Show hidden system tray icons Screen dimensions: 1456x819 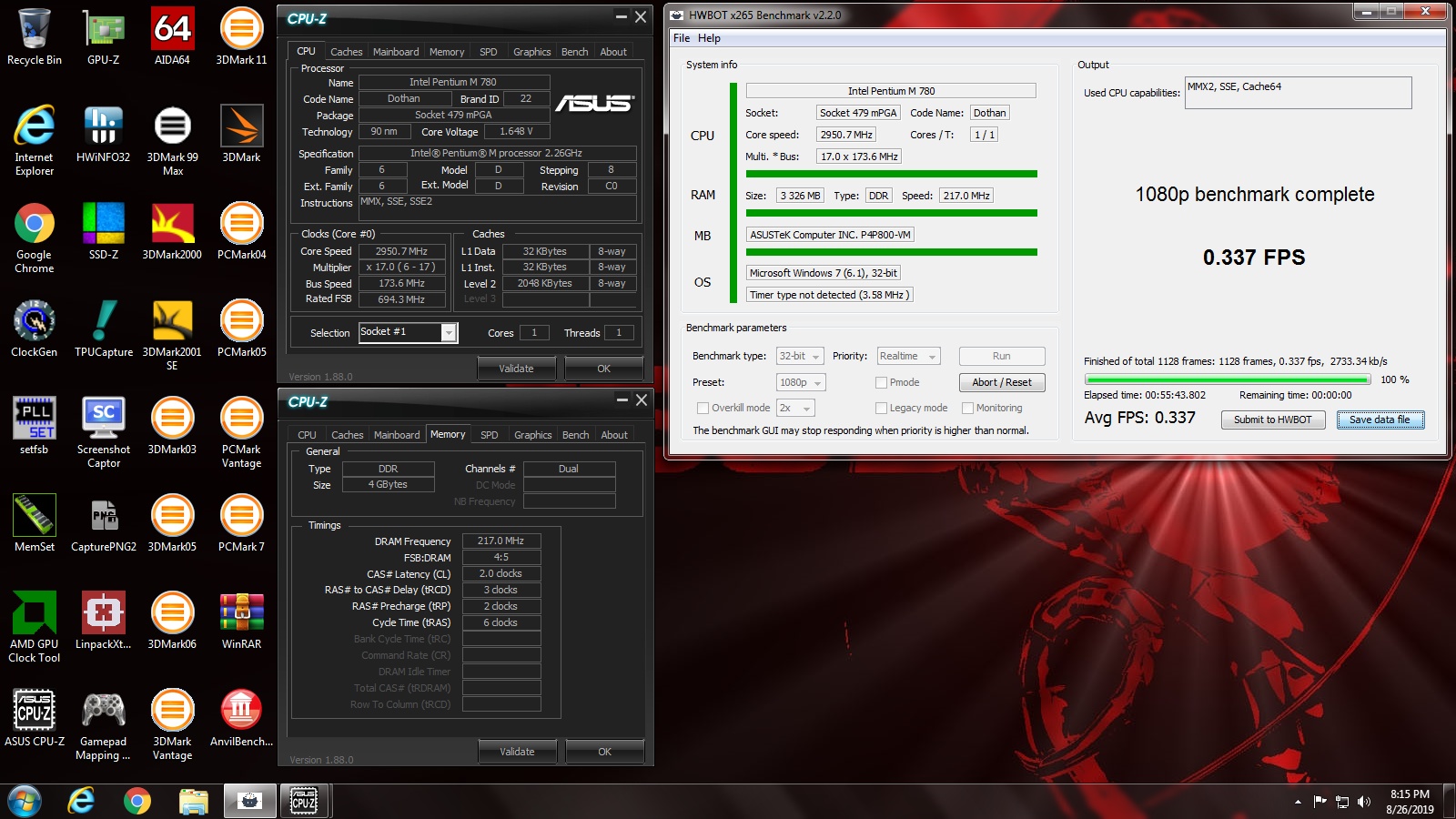click(x=1298, y=802)
